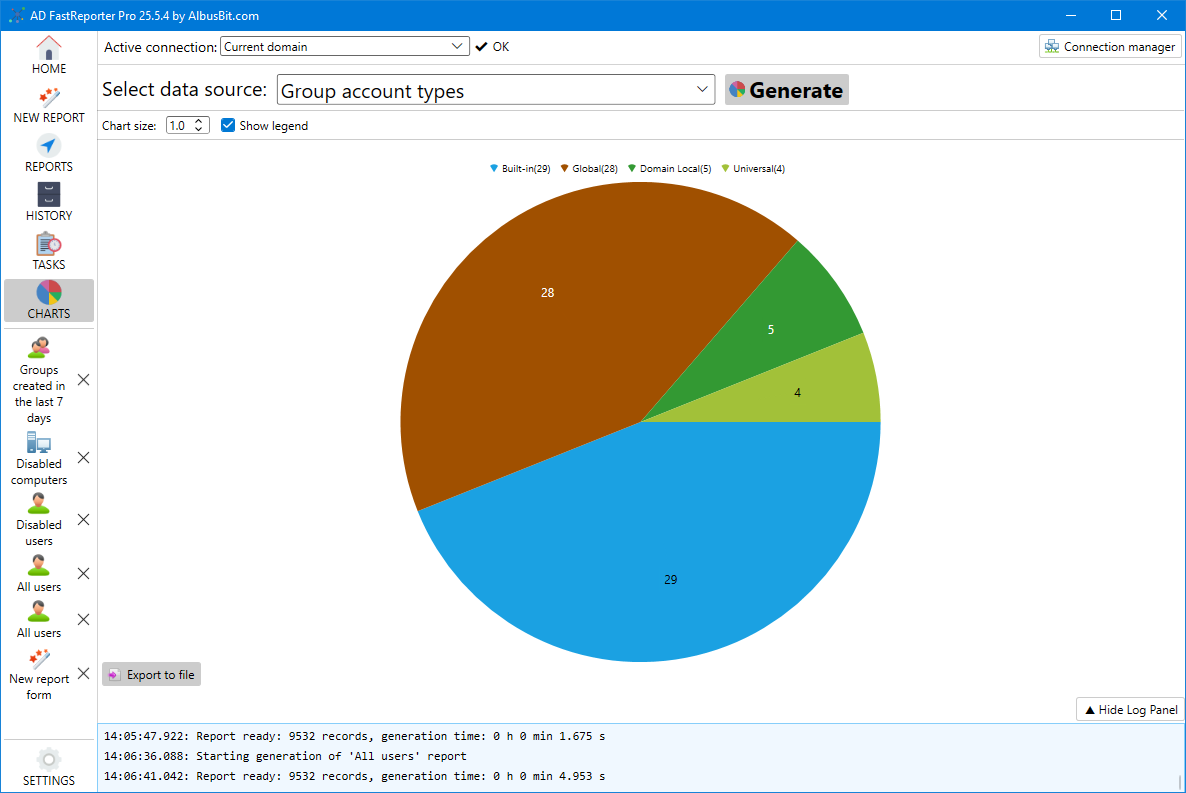Close the 'Disabled computers' tab
The height and width of the screenshot is (793, 1186).
pyautogui.click(x=84, y=458)
